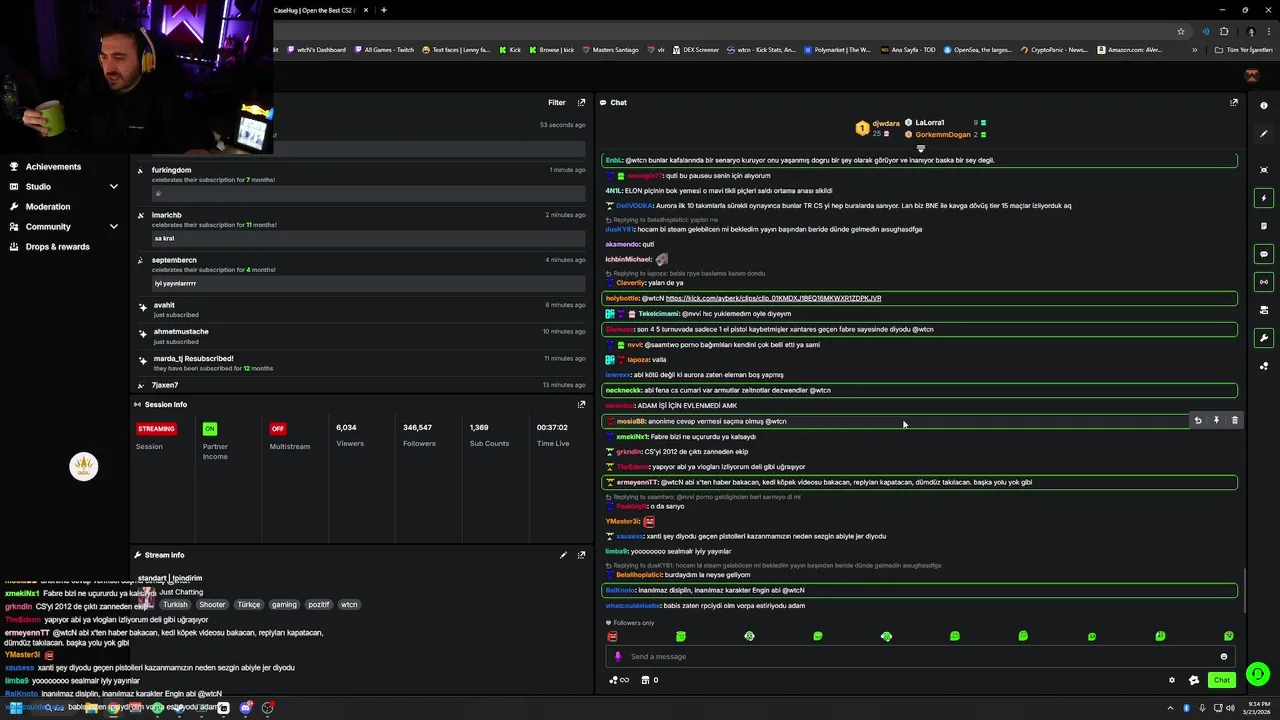Open Drops & rewards in sidebar
1280x720 pixels.
(x=57, y=247)
